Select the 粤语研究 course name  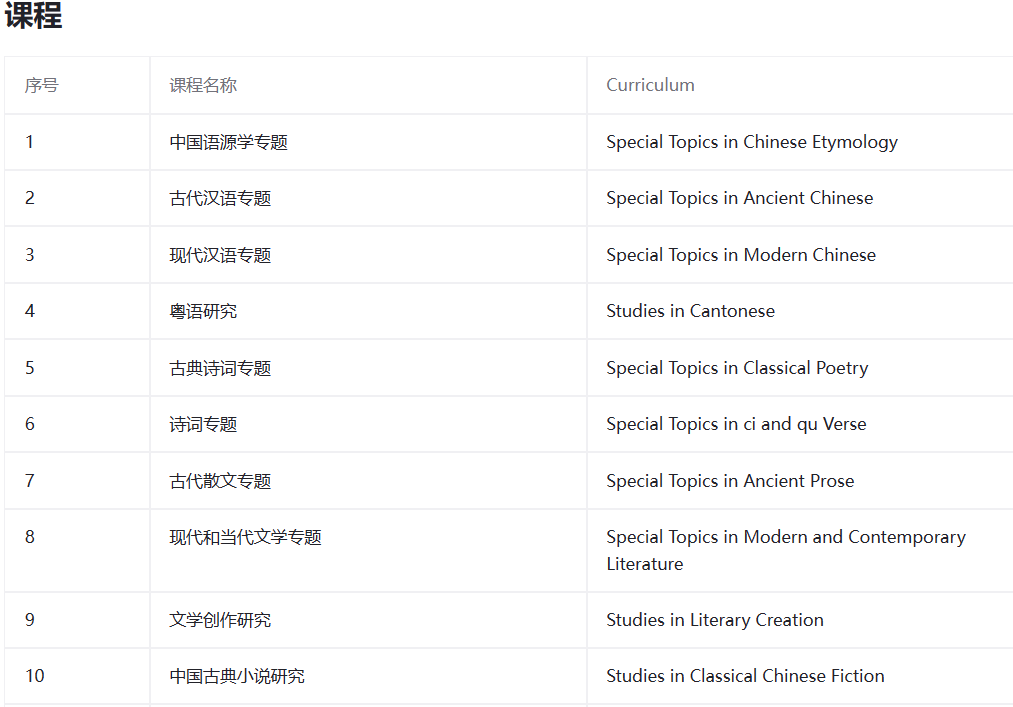203,311
